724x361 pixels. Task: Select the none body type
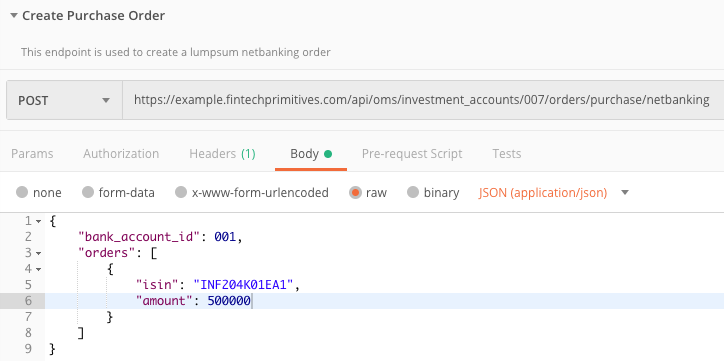(x=22, y=193)
